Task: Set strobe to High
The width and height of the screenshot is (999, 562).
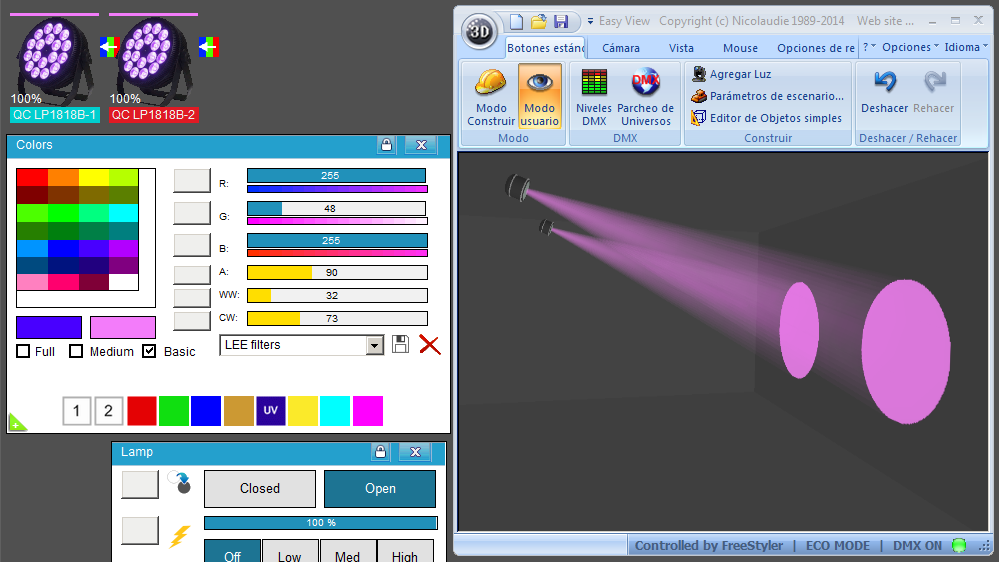Action: click(x=405, y=552)
